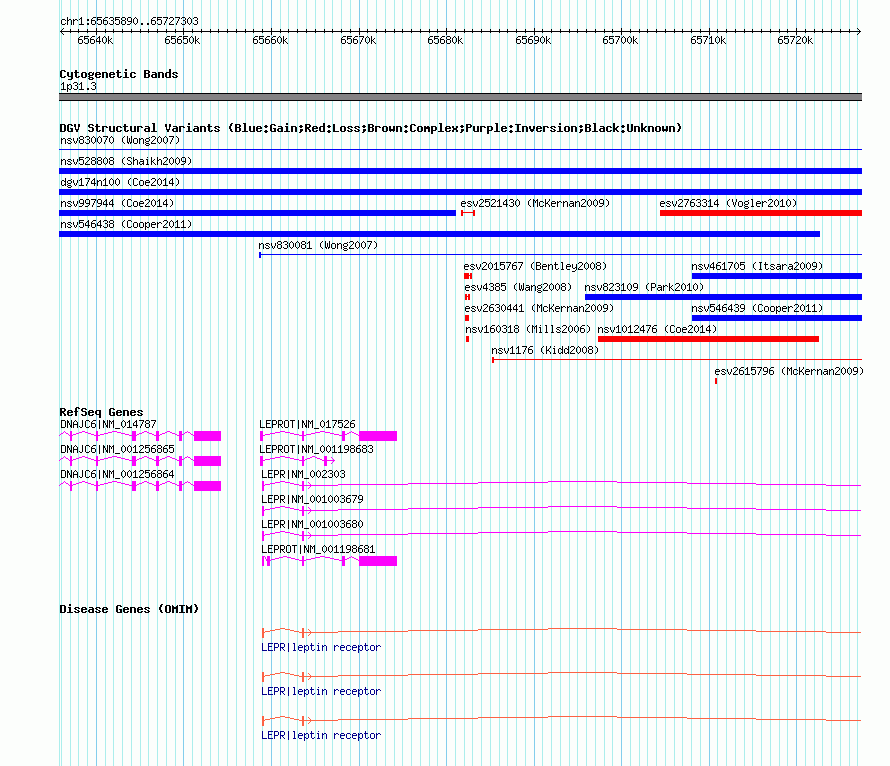Image resolution: width=890 pixels, height=766 pixels.
Task: Open the nsv830081 (Wong2007) variant label
Action: tap(318, 245)
